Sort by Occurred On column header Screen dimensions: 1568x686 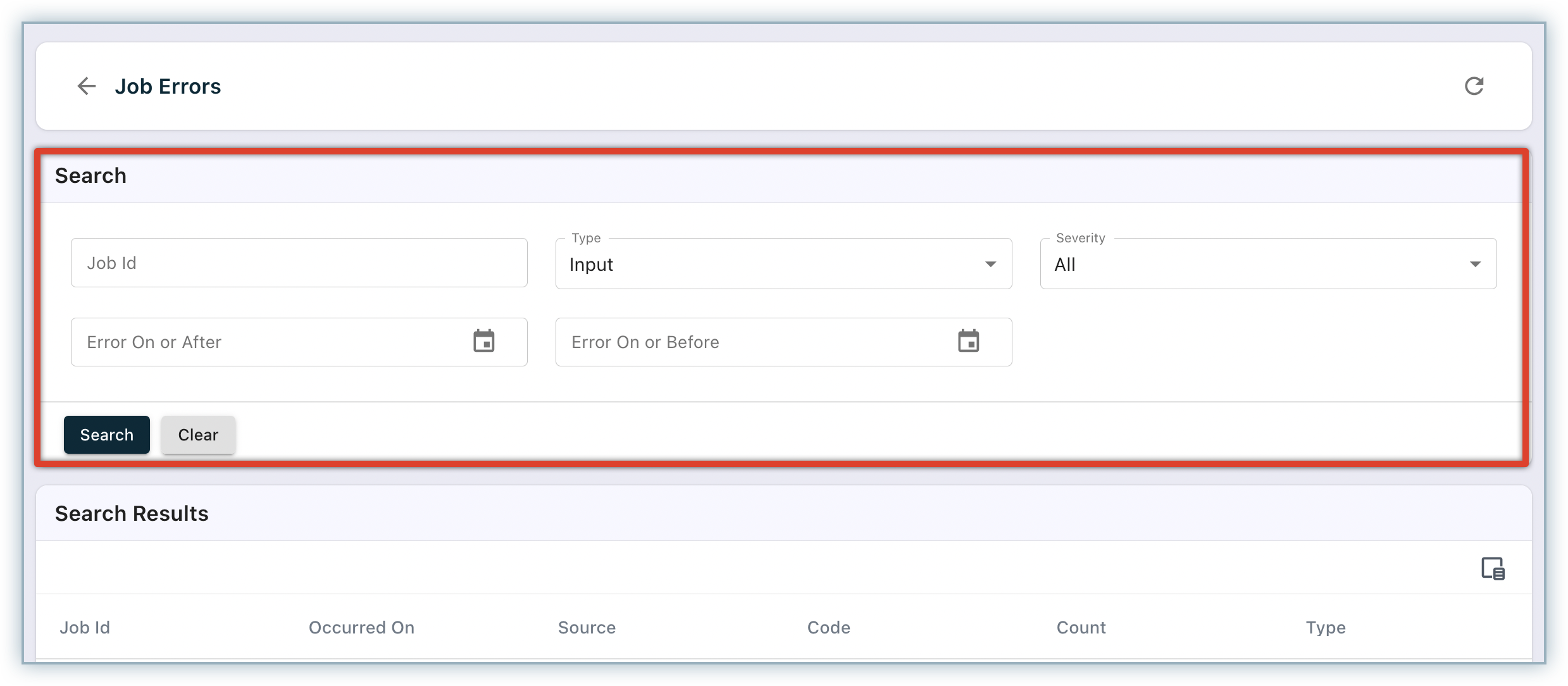pos(361,628)
